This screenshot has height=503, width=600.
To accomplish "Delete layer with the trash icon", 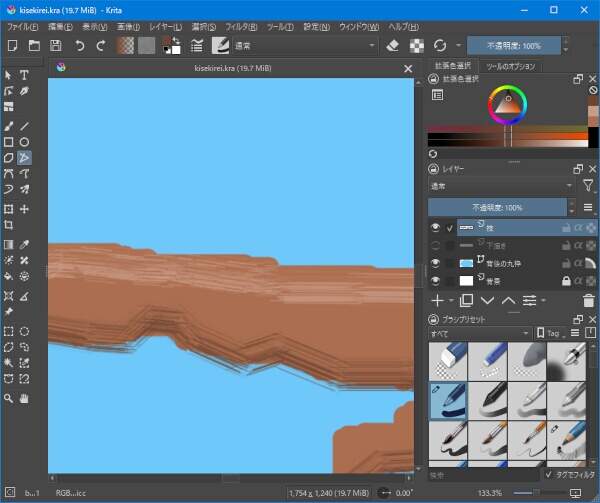I will click(x=587, y=300).
